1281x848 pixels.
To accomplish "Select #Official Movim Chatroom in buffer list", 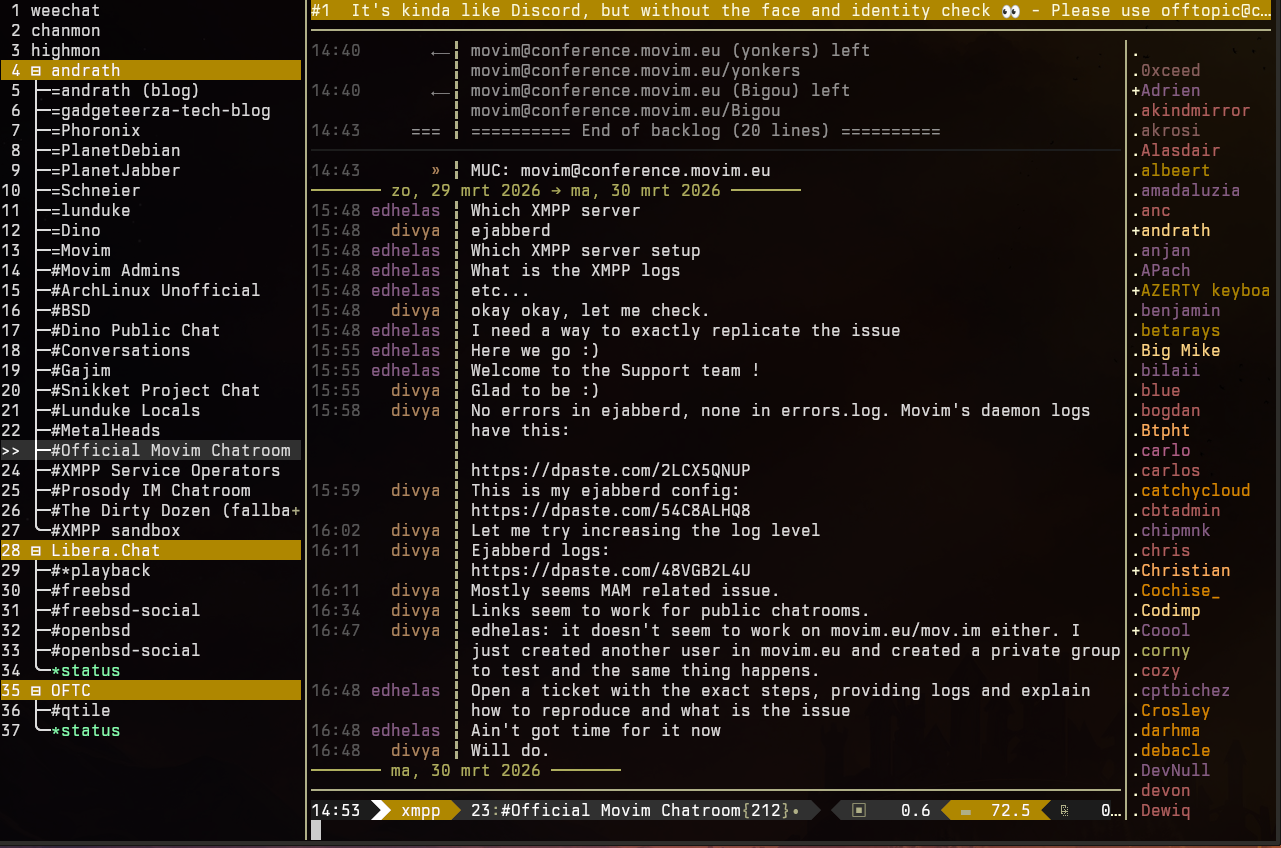I will pyautogui.click(x=150, y=450).
